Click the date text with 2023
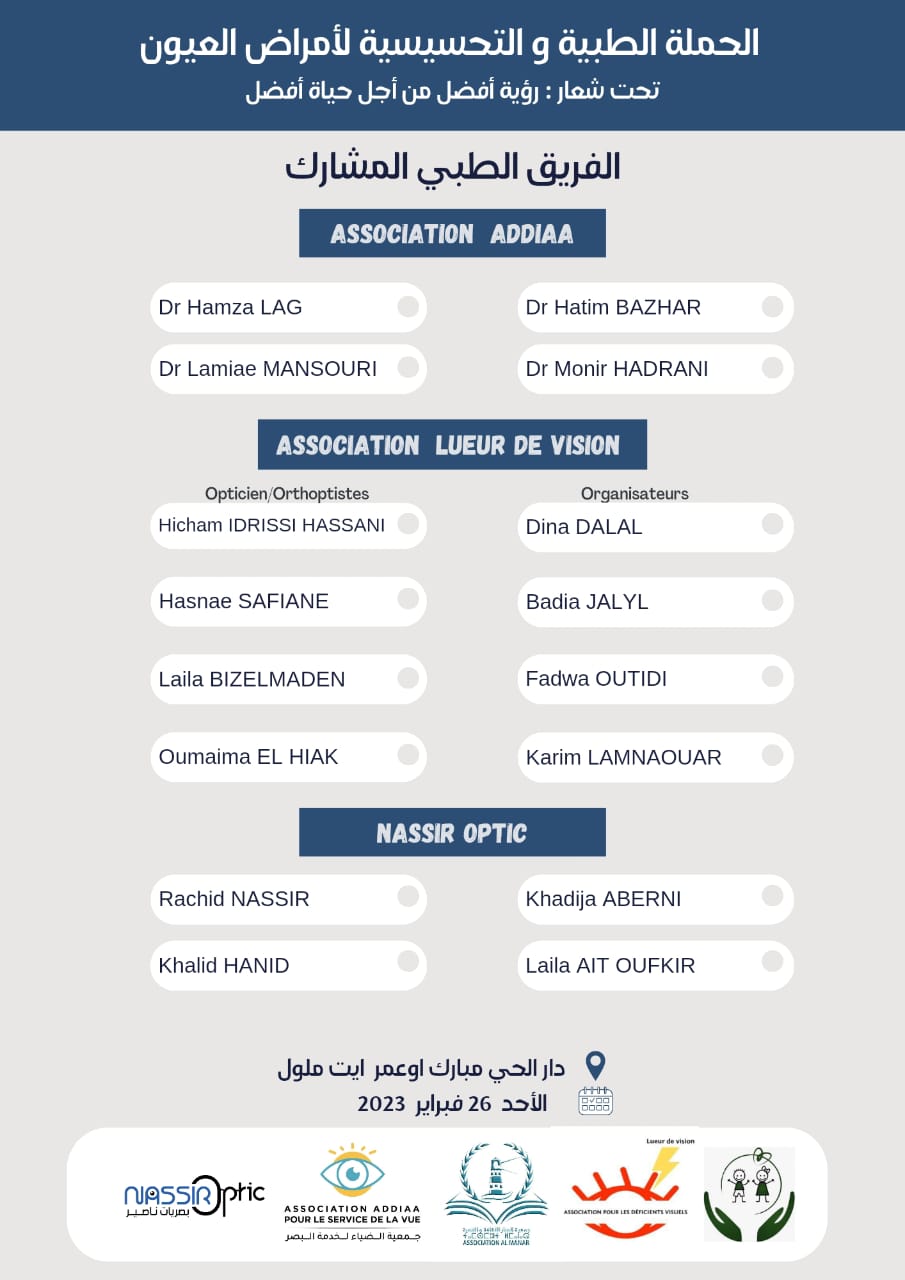Viewport: 905px width, 1280px height. [x=452, y=1103]
